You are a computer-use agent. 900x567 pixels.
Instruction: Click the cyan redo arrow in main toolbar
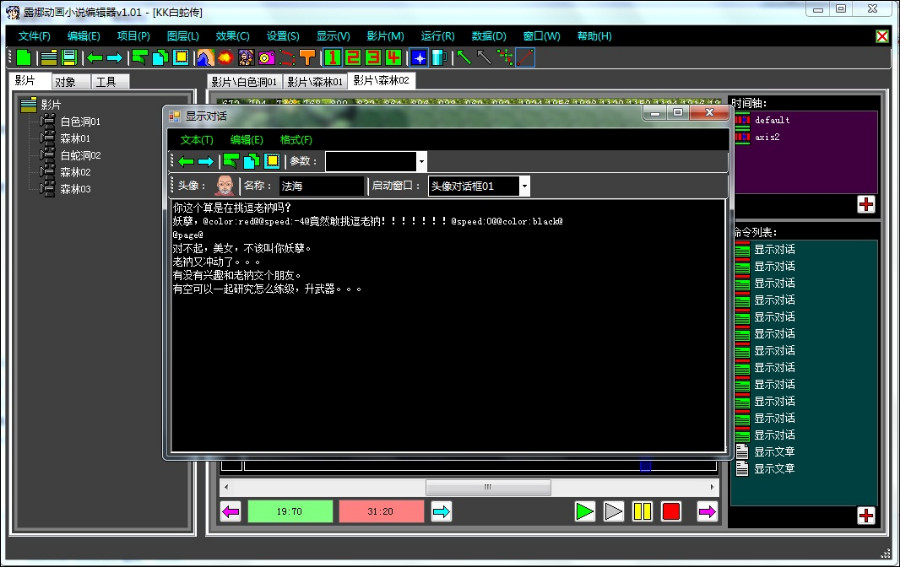pos(114,58)
